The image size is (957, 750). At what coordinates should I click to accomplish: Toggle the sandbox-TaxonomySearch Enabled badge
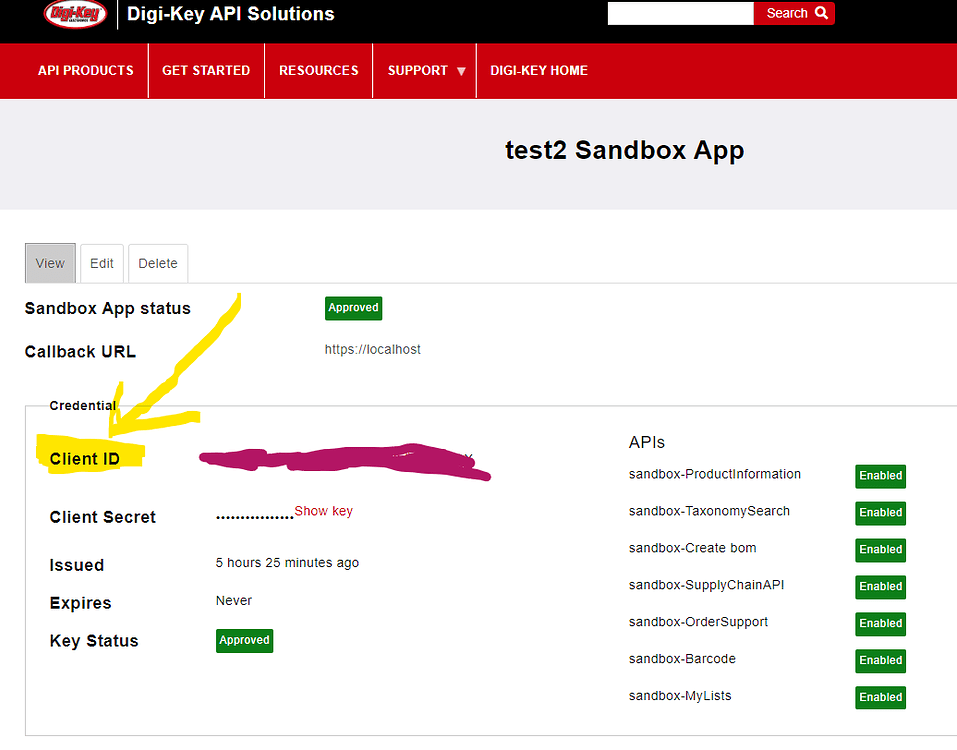(880, 513)
